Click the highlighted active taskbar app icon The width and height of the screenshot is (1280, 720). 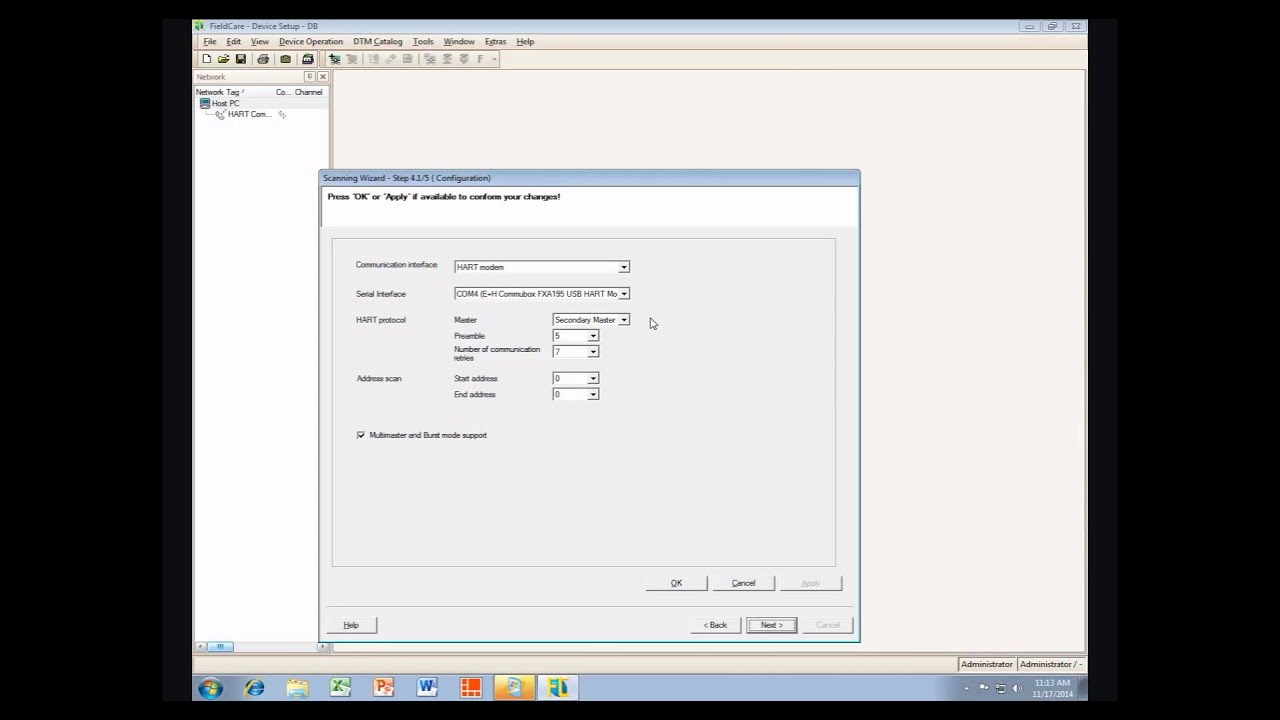(514, 688)
